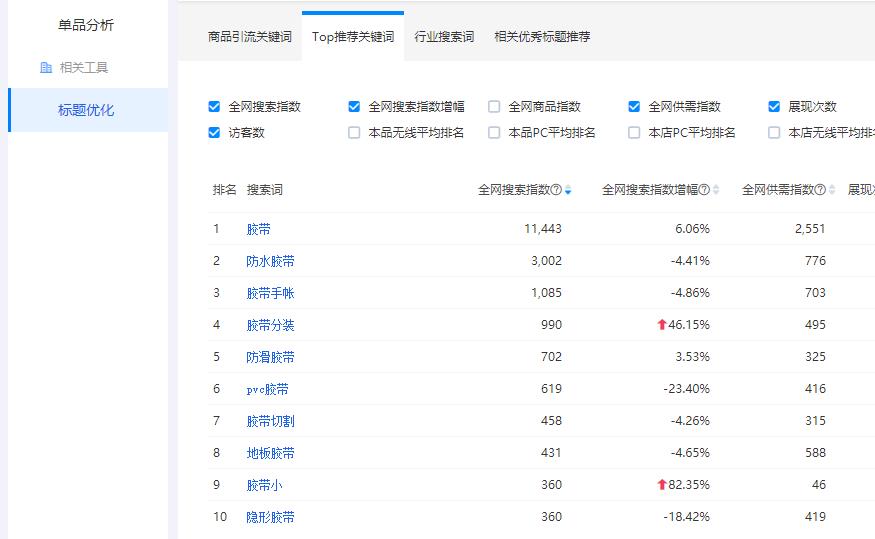Sort table by 全网搜索指数 arrows
This screenshot has height=539, width=875.
point(568,190)
